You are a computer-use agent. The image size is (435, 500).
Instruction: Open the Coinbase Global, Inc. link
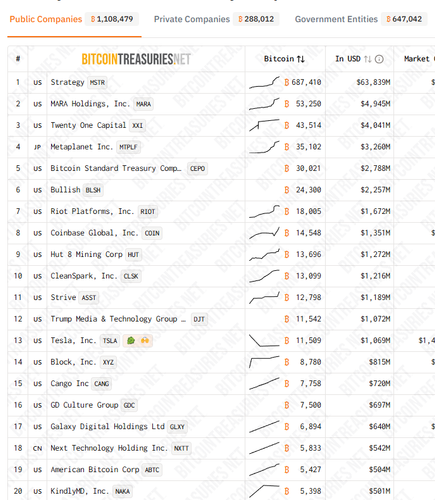[x=94, y=233]
